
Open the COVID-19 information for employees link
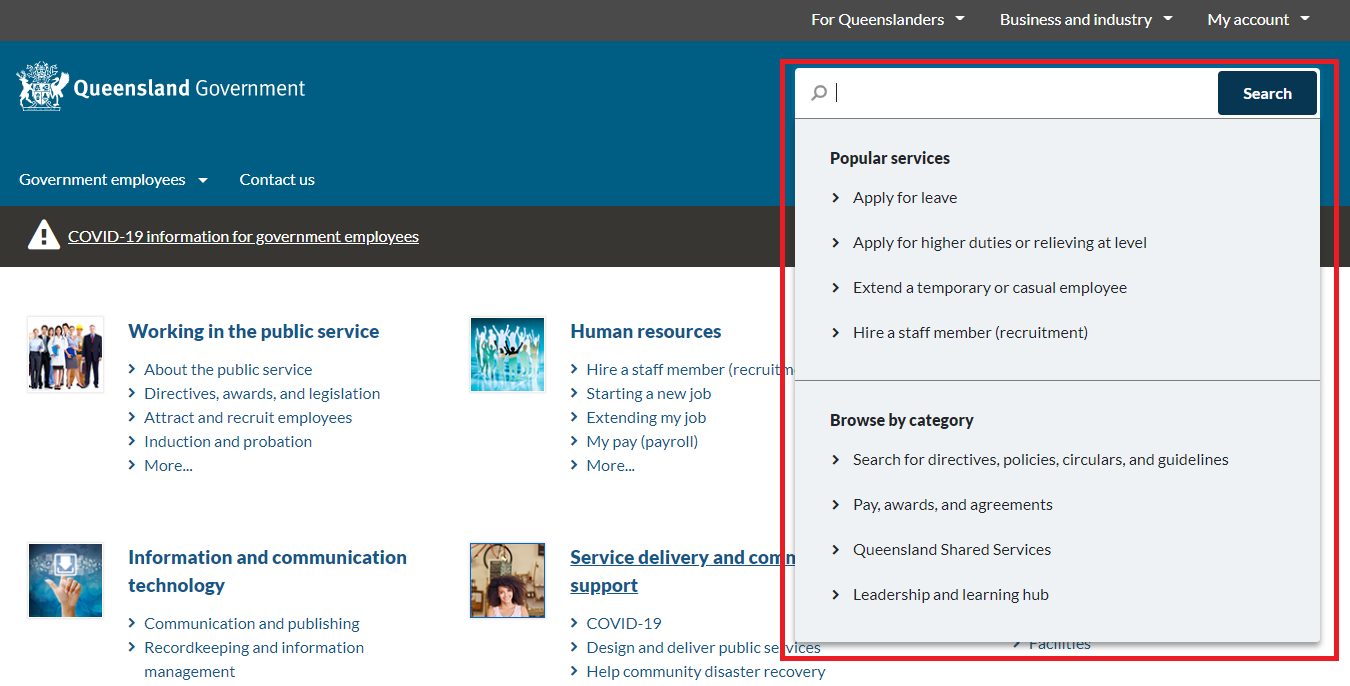click(x=243, y=236)
